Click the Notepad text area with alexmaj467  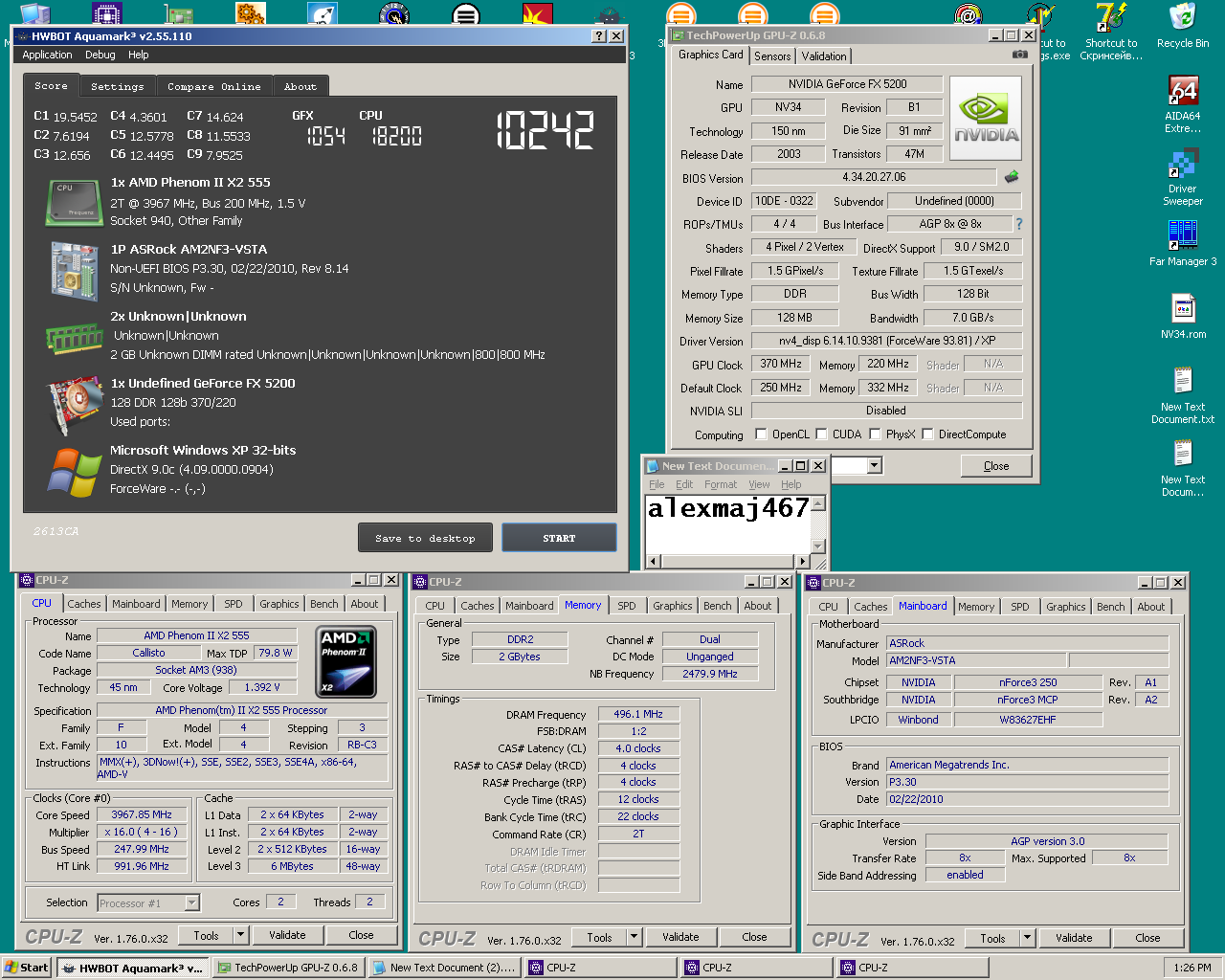pos(728,523)
